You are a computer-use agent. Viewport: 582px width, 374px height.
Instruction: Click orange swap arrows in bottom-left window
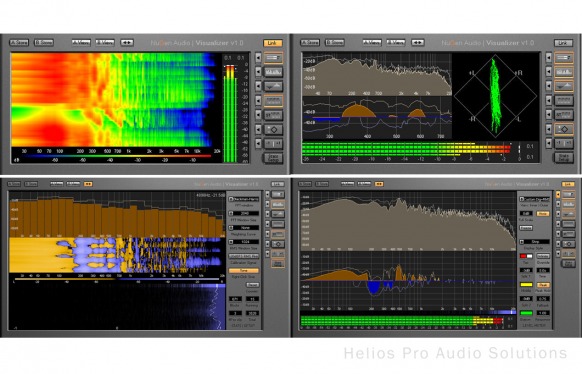pyautogui.click(x=88, y=184)
